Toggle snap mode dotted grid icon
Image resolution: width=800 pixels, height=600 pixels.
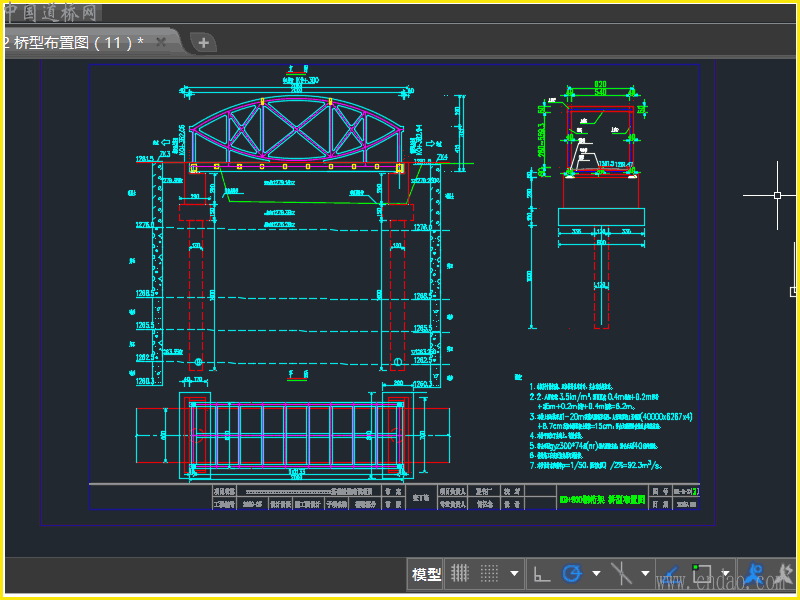tap(489, 574)
